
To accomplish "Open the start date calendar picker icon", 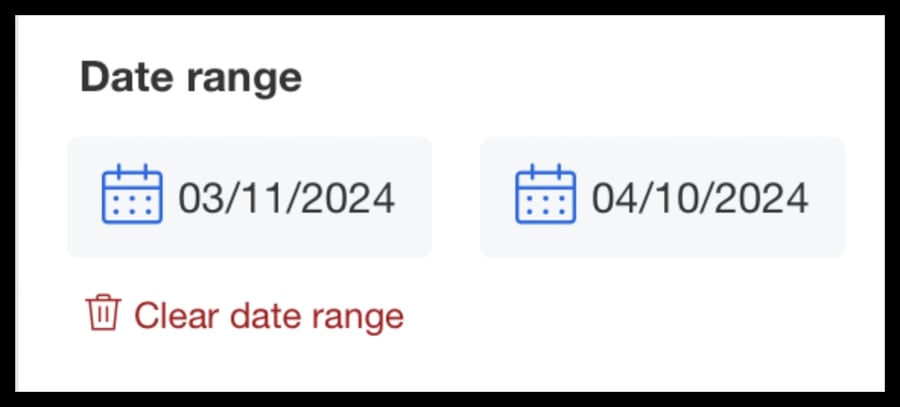I will click(x=132, y=196).
